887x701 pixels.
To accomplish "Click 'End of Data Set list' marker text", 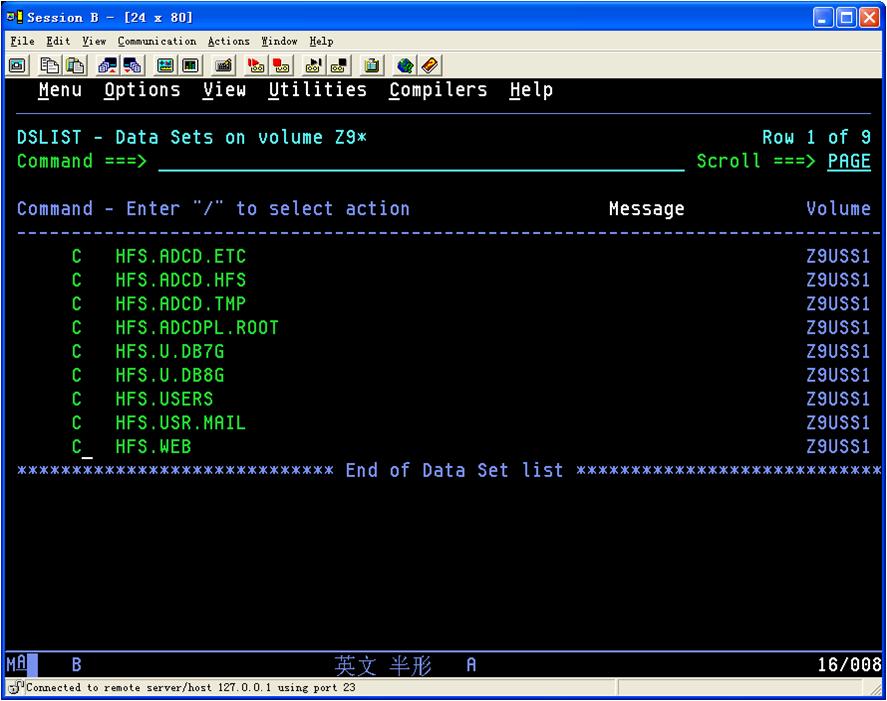I will (454, 470).
